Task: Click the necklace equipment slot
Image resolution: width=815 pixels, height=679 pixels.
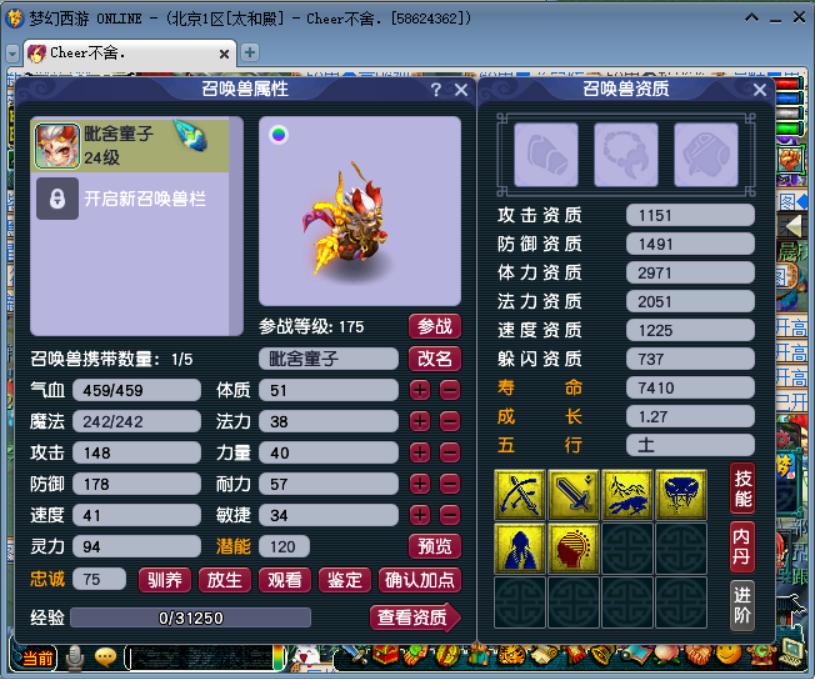Action: (626, 154)
